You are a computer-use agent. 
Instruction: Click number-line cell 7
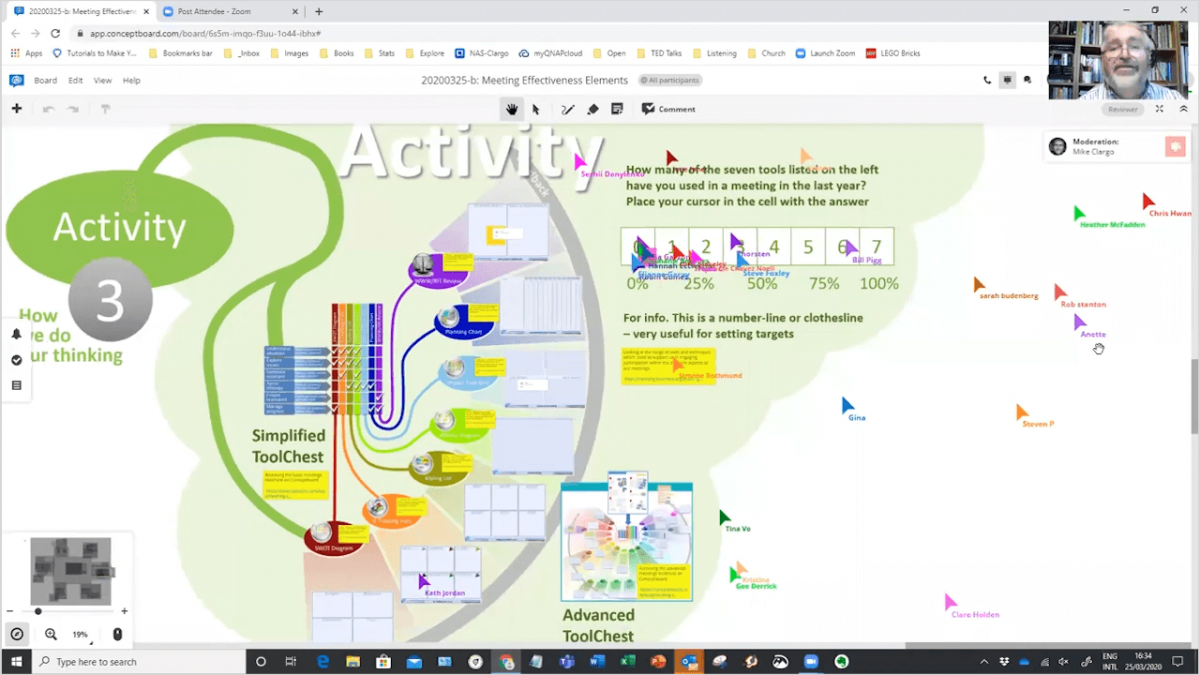point(876,247)
